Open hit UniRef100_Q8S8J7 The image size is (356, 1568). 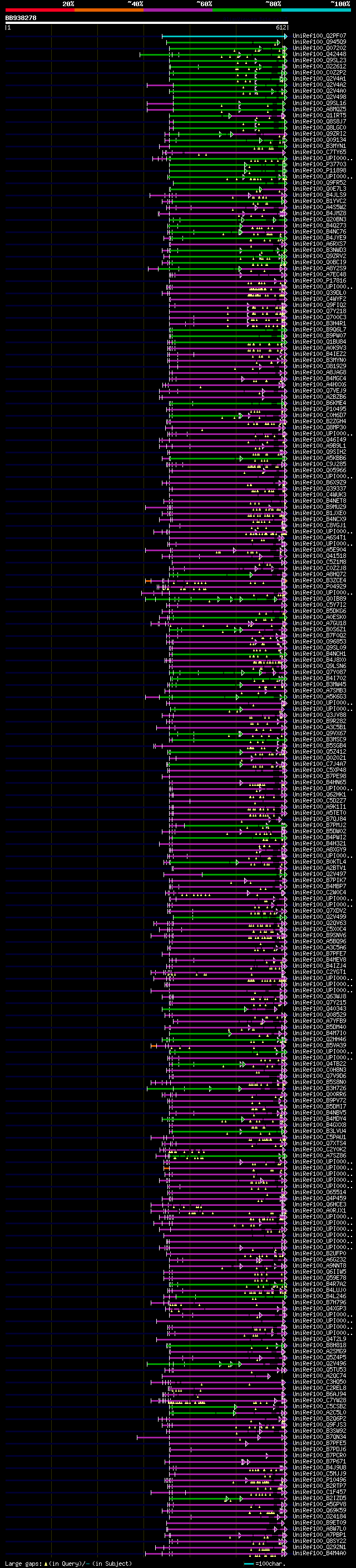(x=319, y=121)
